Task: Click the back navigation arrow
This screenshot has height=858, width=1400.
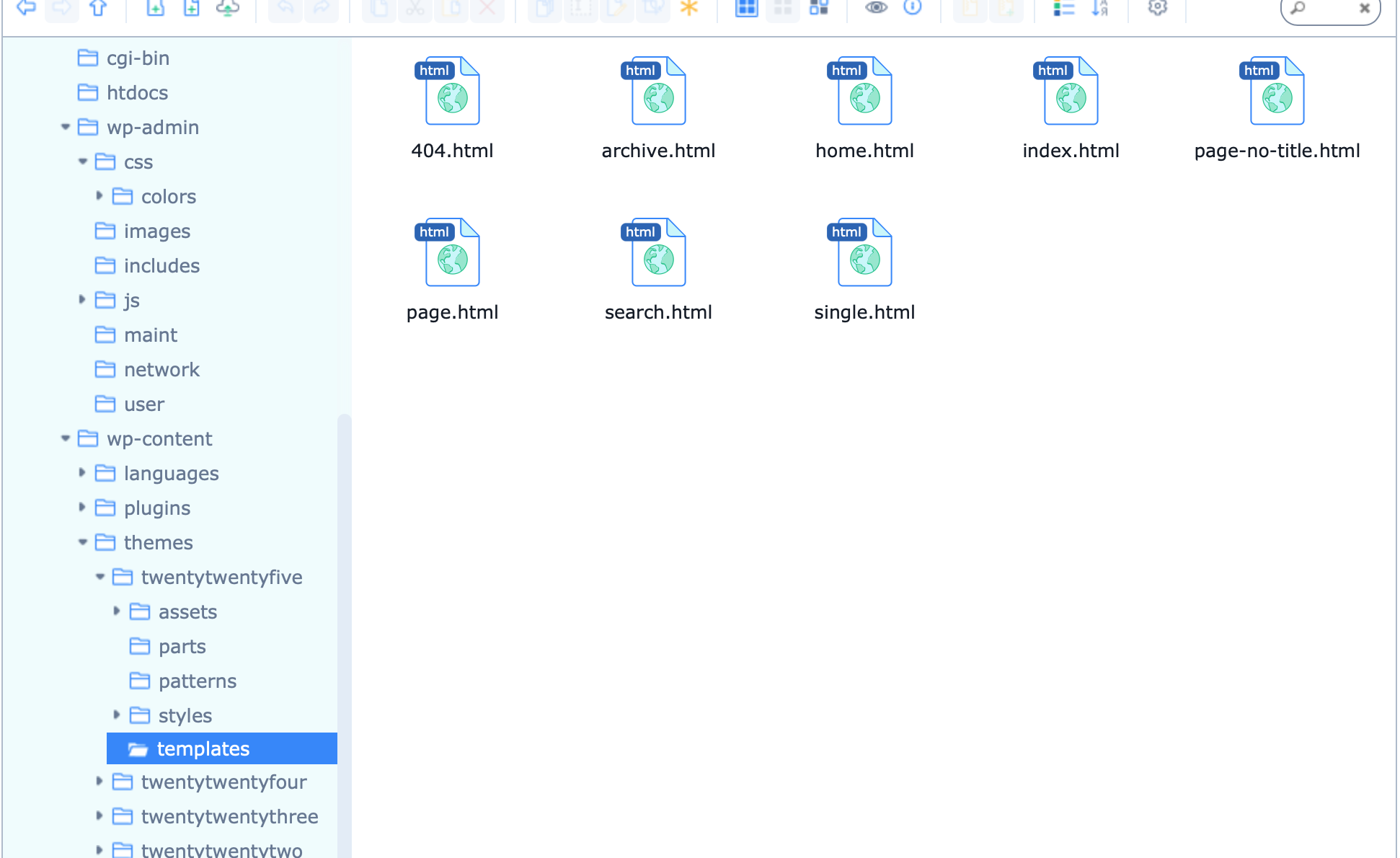Action: point(27,8)
